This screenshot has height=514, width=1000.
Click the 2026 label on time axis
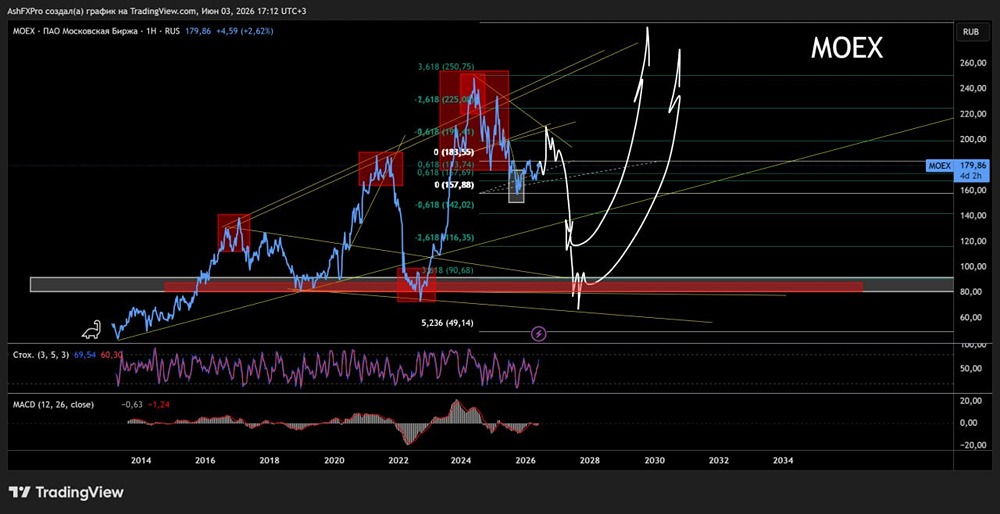526,460
